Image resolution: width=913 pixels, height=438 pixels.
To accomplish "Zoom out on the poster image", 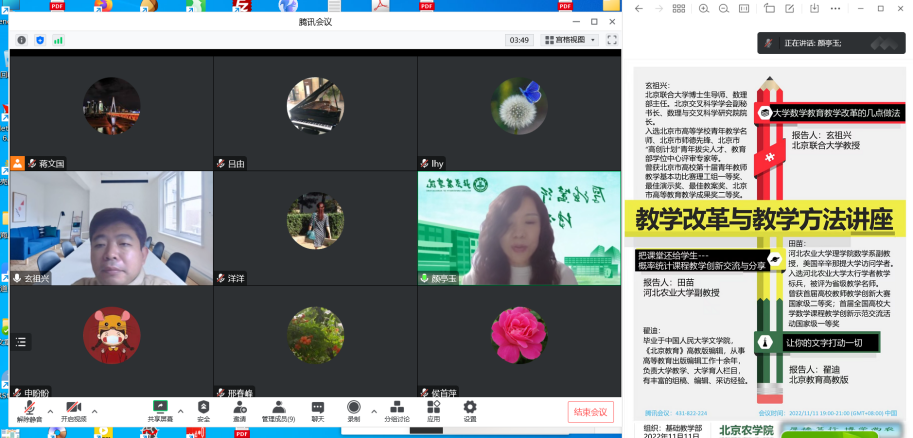I will tap(724, 9).
